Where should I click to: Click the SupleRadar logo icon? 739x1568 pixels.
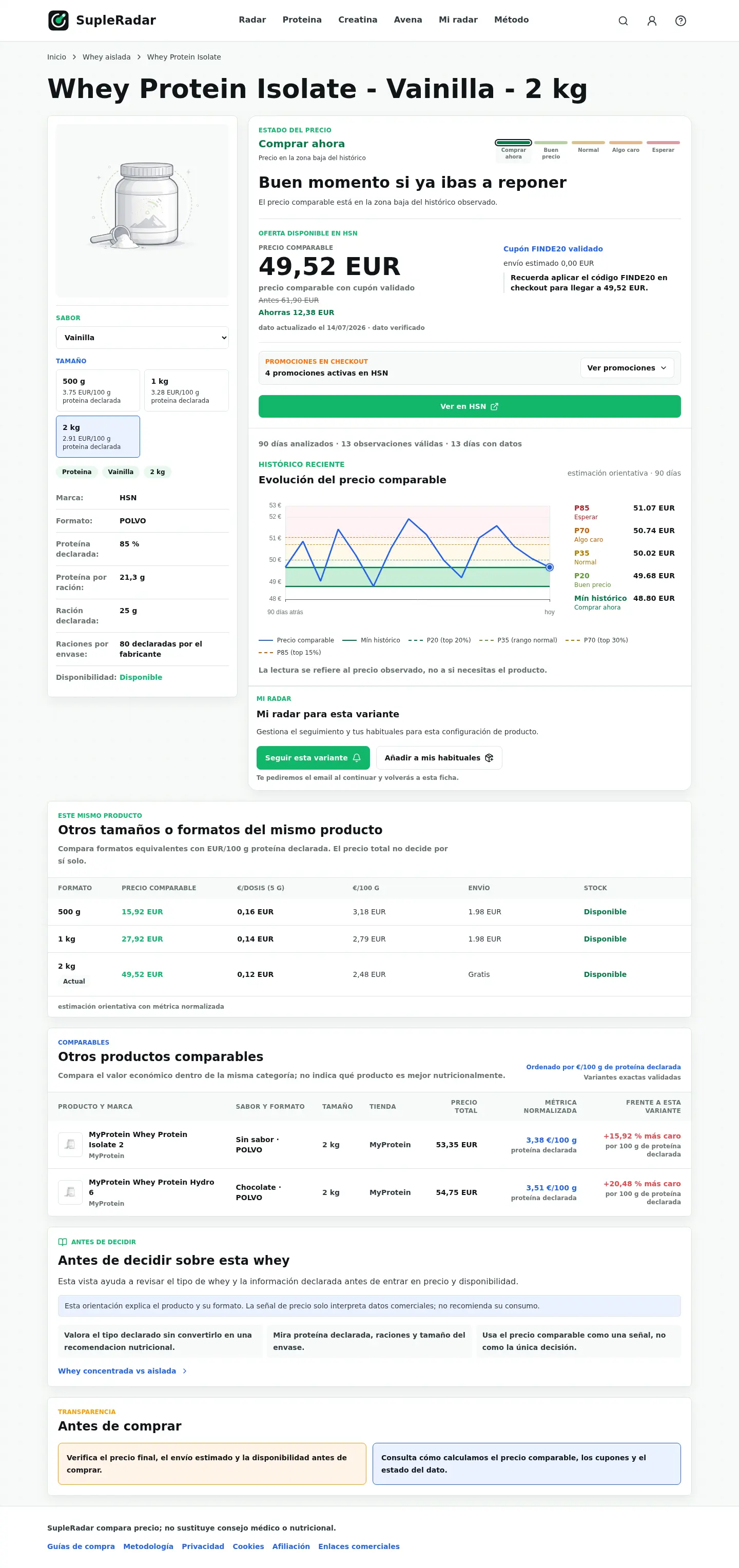click(59, 20)
